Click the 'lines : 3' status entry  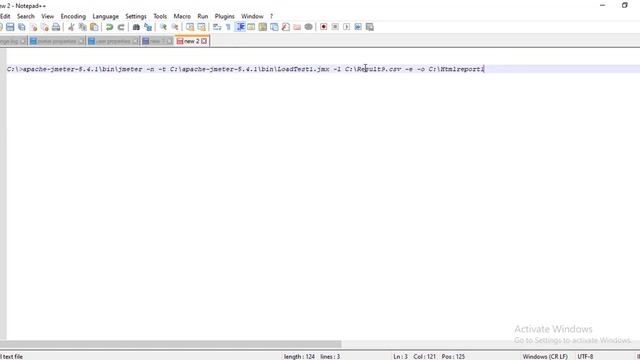coord(330,356)
